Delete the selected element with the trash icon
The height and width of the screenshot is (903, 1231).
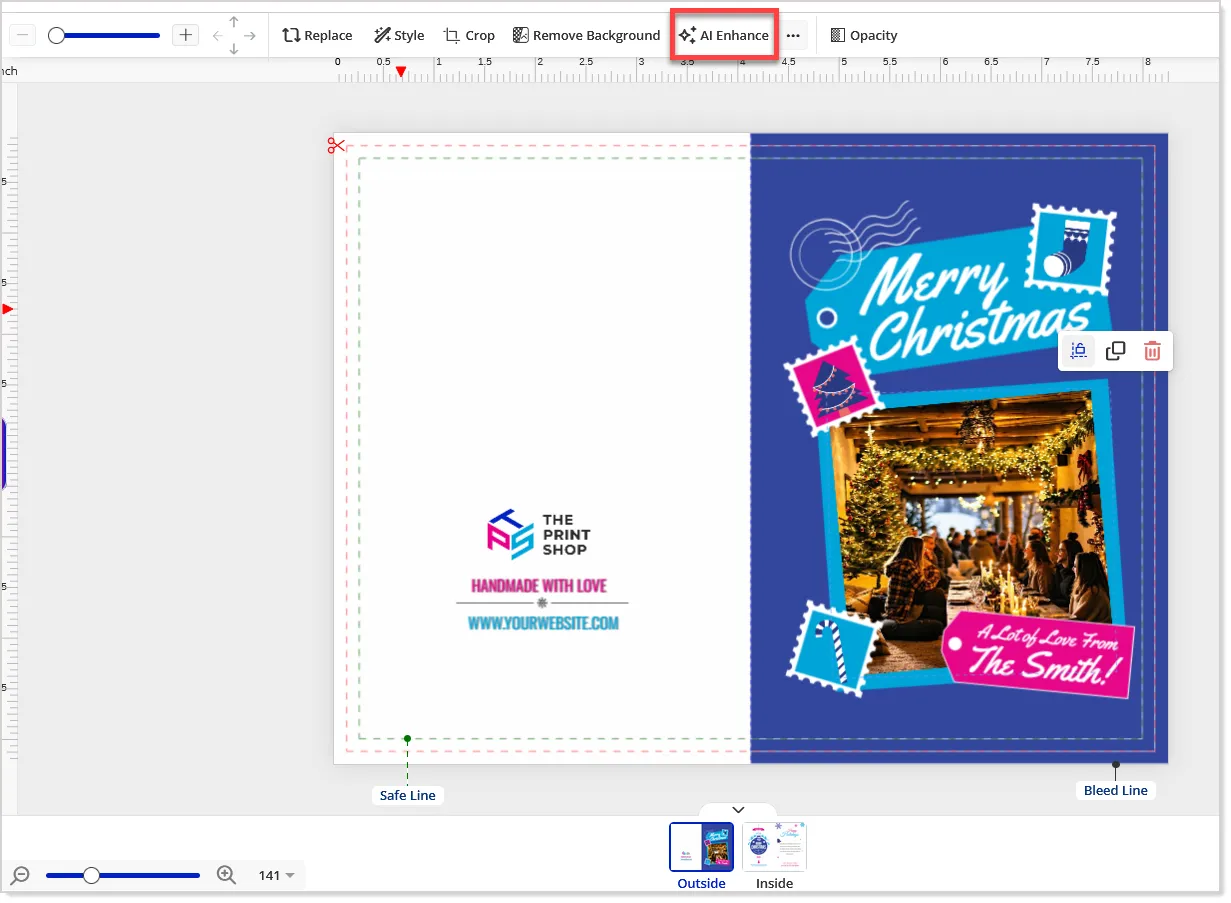[1152, 351]
